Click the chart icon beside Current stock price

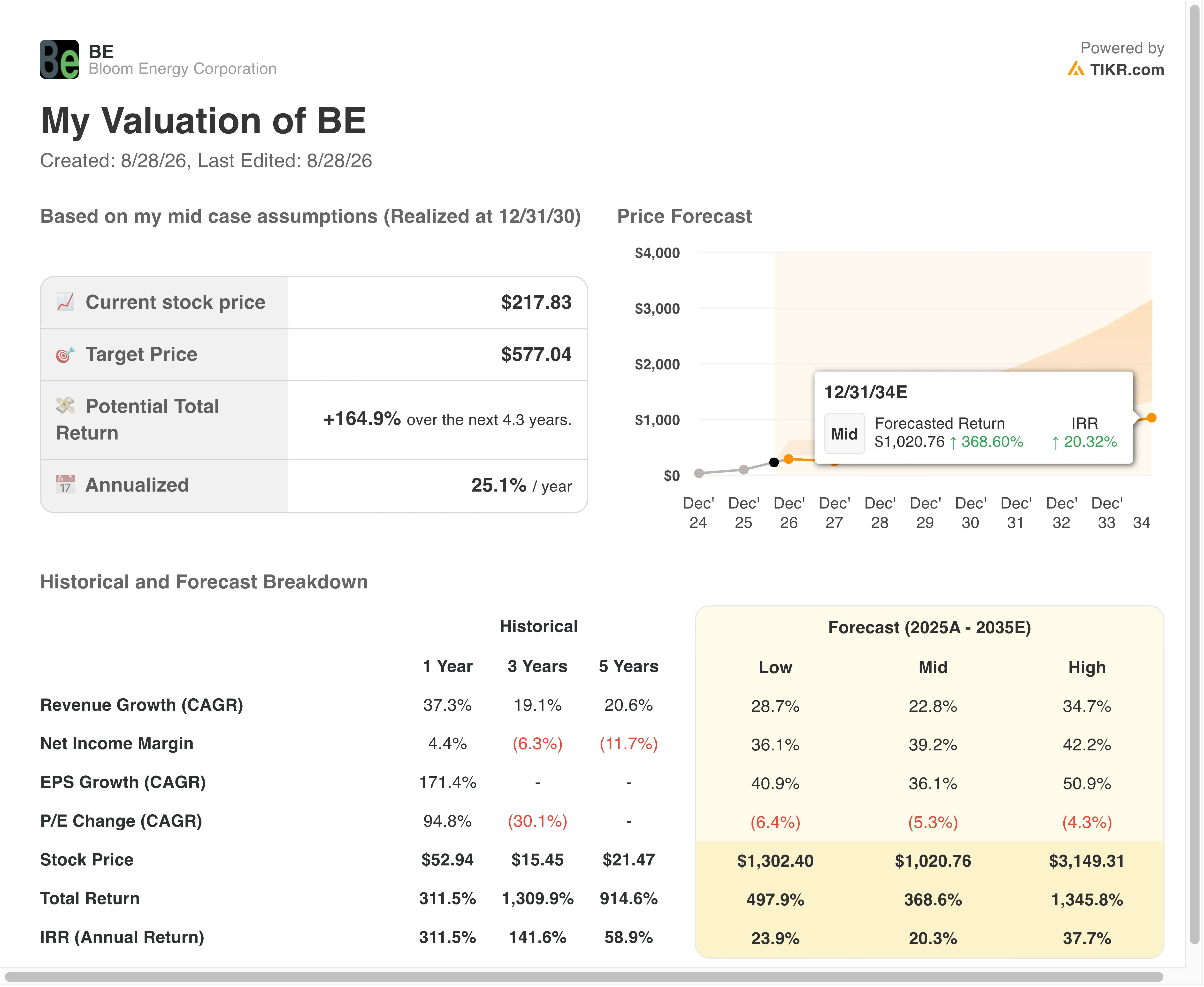(x=65, y=302)
